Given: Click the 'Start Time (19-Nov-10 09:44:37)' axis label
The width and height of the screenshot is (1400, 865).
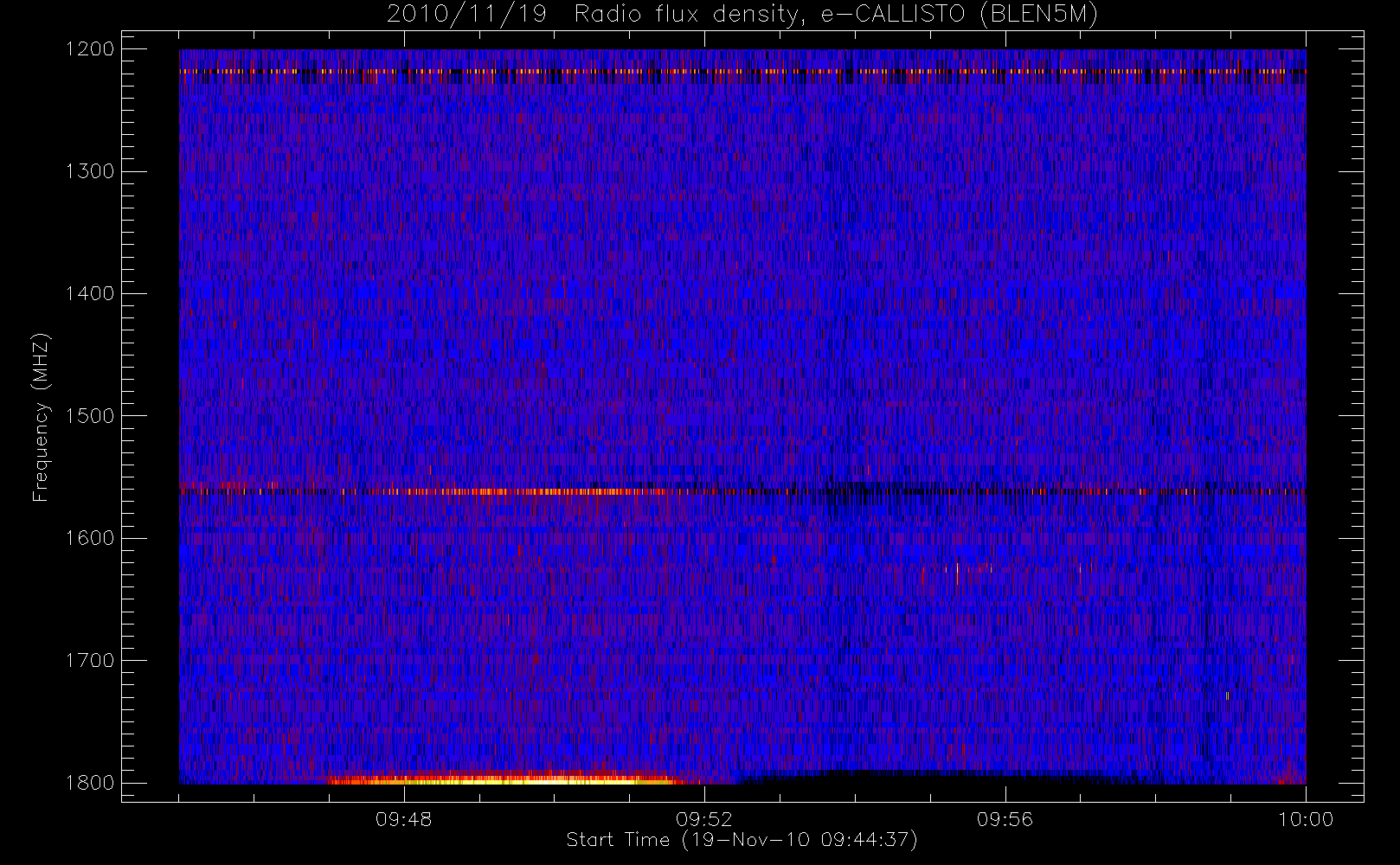Looking at the screenshot, I should [x=742, y=840].
